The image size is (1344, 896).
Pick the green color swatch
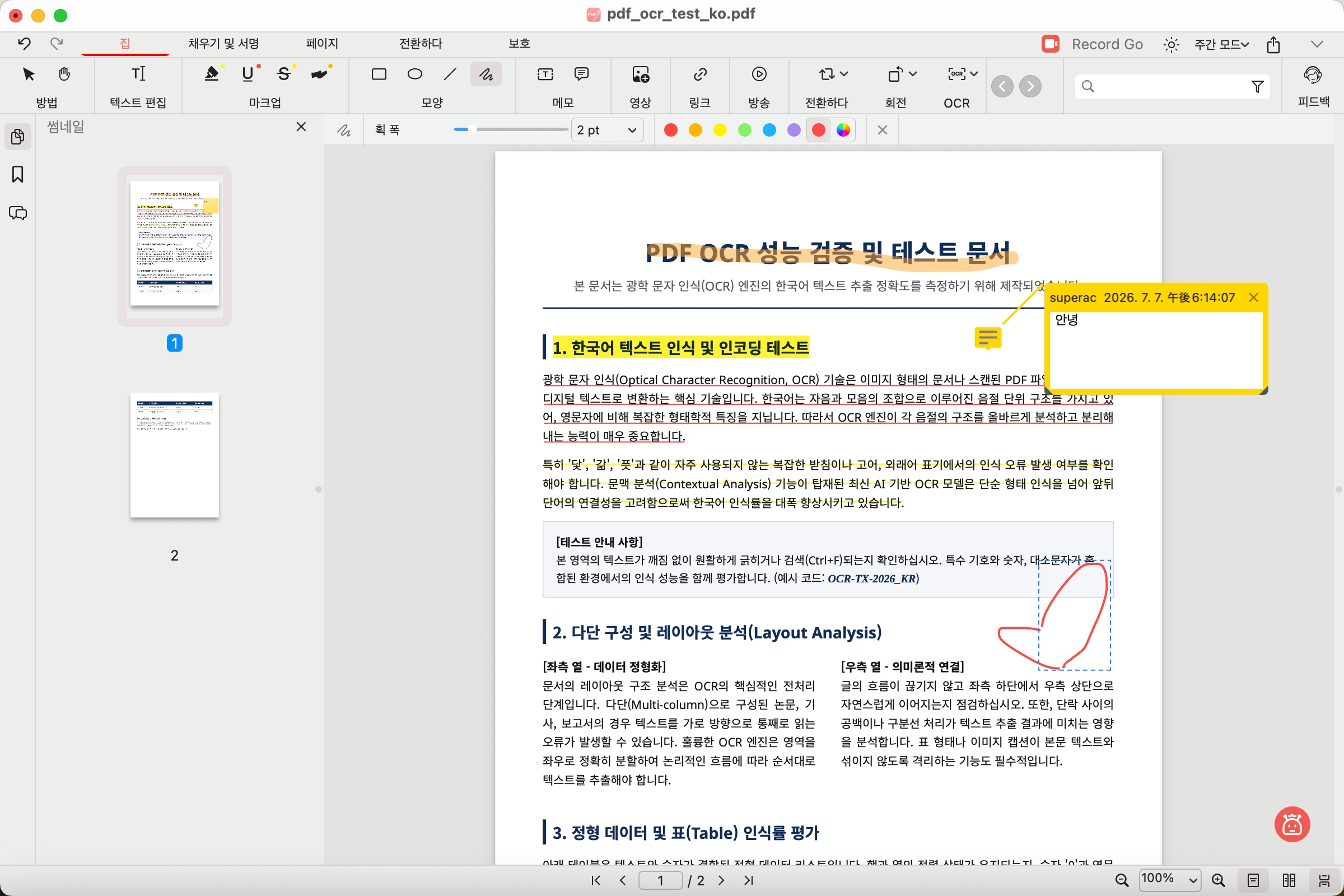[x=745, y=130]
